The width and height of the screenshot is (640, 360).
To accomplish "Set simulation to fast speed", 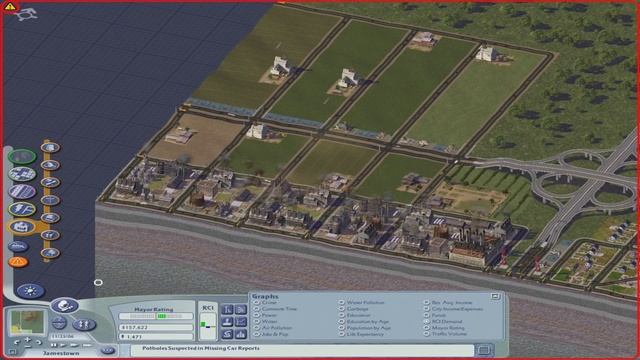I will [x=74, y=345].
